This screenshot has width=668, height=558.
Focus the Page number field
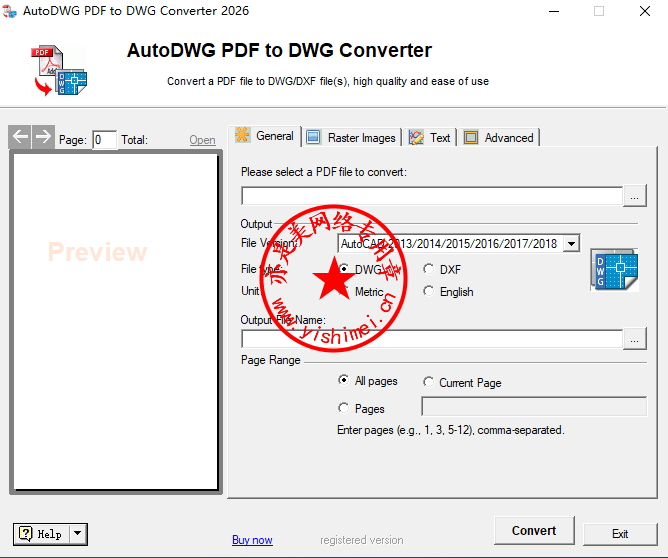coord(104,140)
